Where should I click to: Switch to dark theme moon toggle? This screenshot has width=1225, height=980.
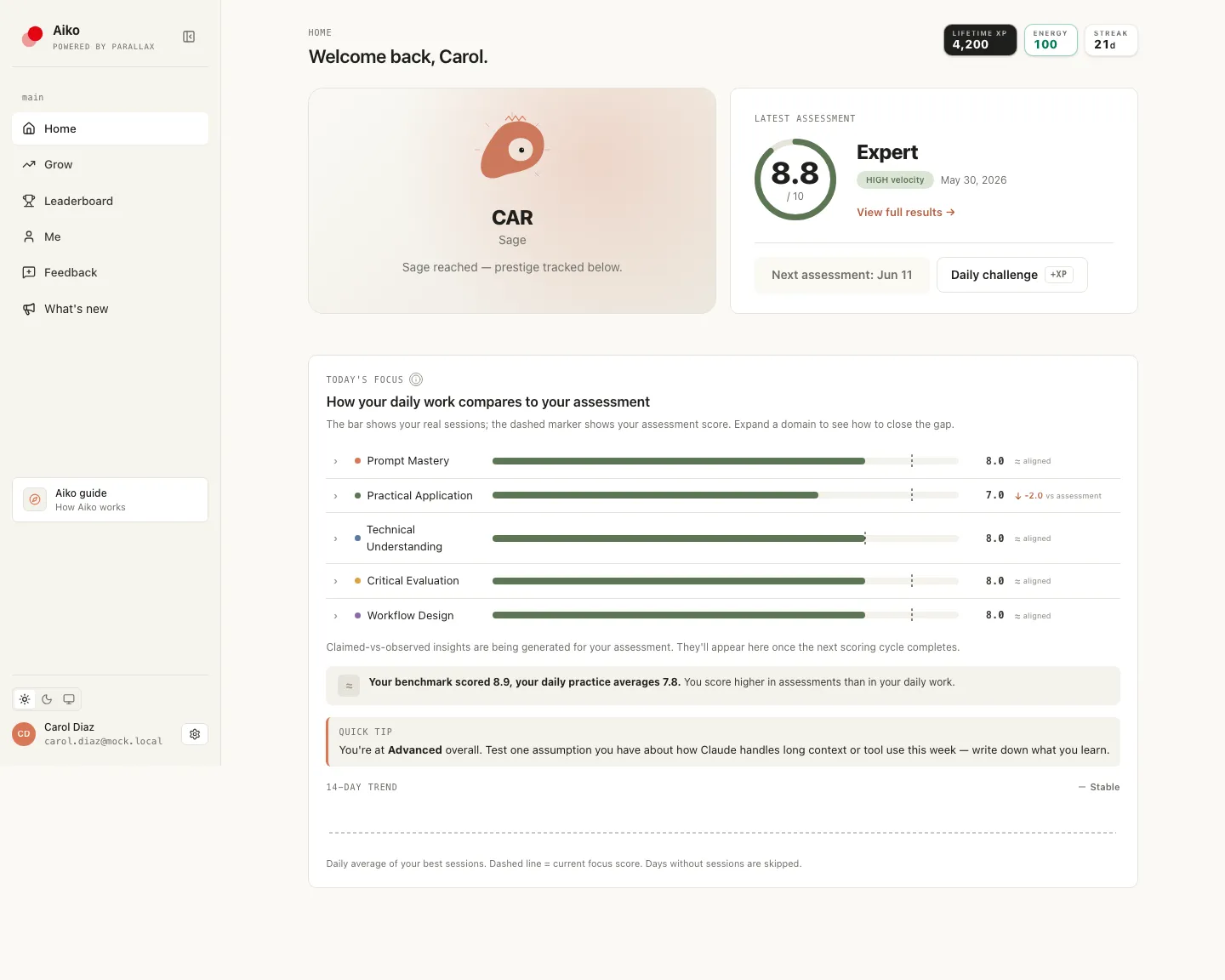[x=47, y=699]
